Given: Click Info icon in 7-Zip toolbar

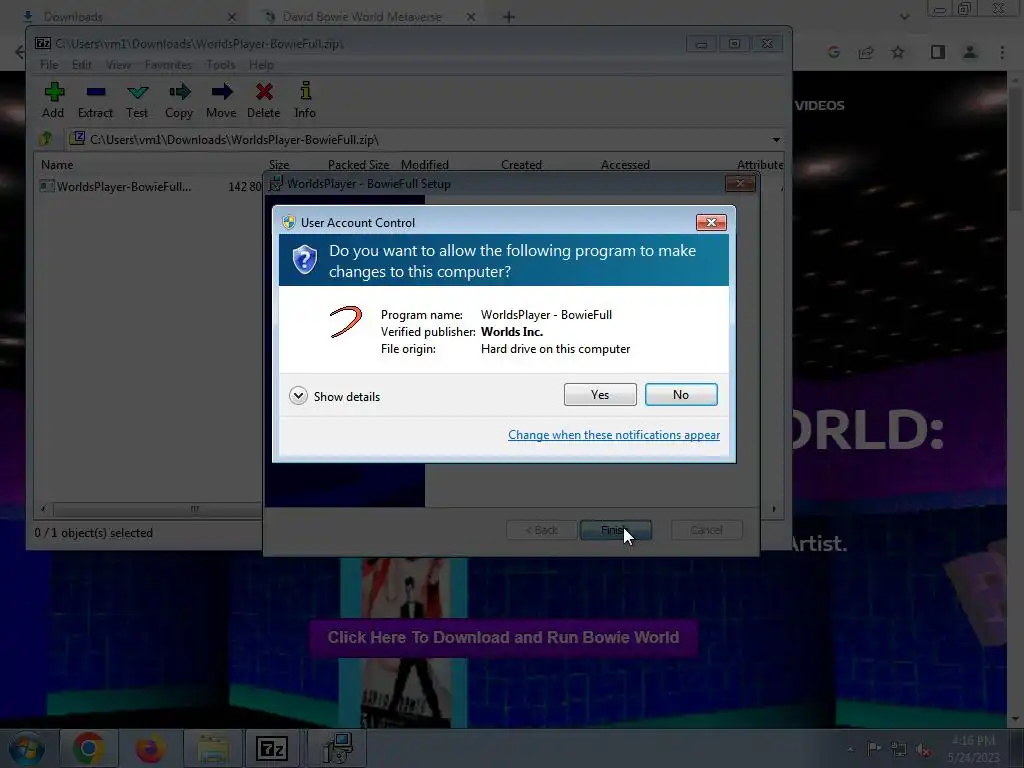Looking at the screenshot, I should click(305, 100).
